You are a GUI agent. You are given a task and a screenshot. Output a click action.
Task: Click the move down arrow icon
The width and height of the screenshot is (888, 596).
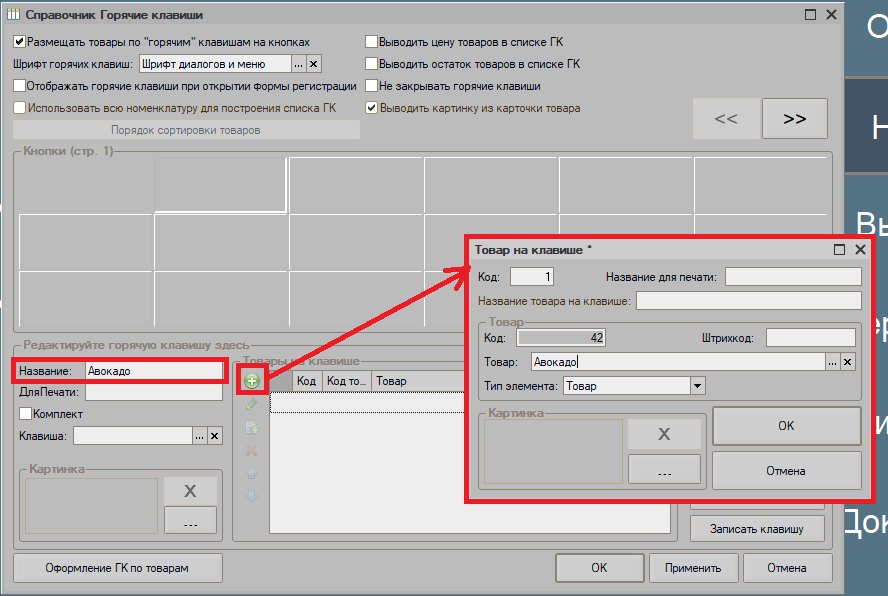tap(252, 496)
